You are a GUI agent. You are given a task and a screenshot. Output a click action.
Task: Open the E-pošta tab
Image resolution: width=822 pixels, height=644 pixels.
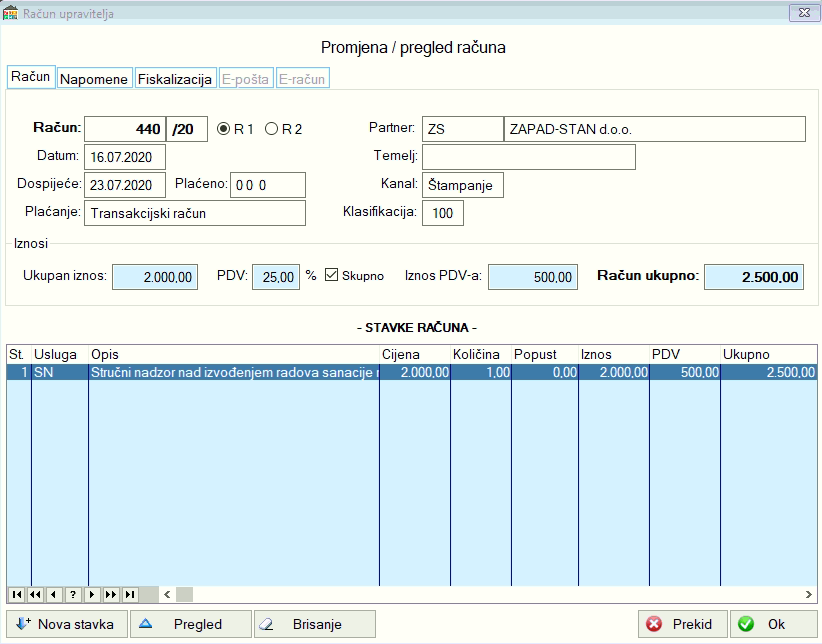[x=245, y=79]
